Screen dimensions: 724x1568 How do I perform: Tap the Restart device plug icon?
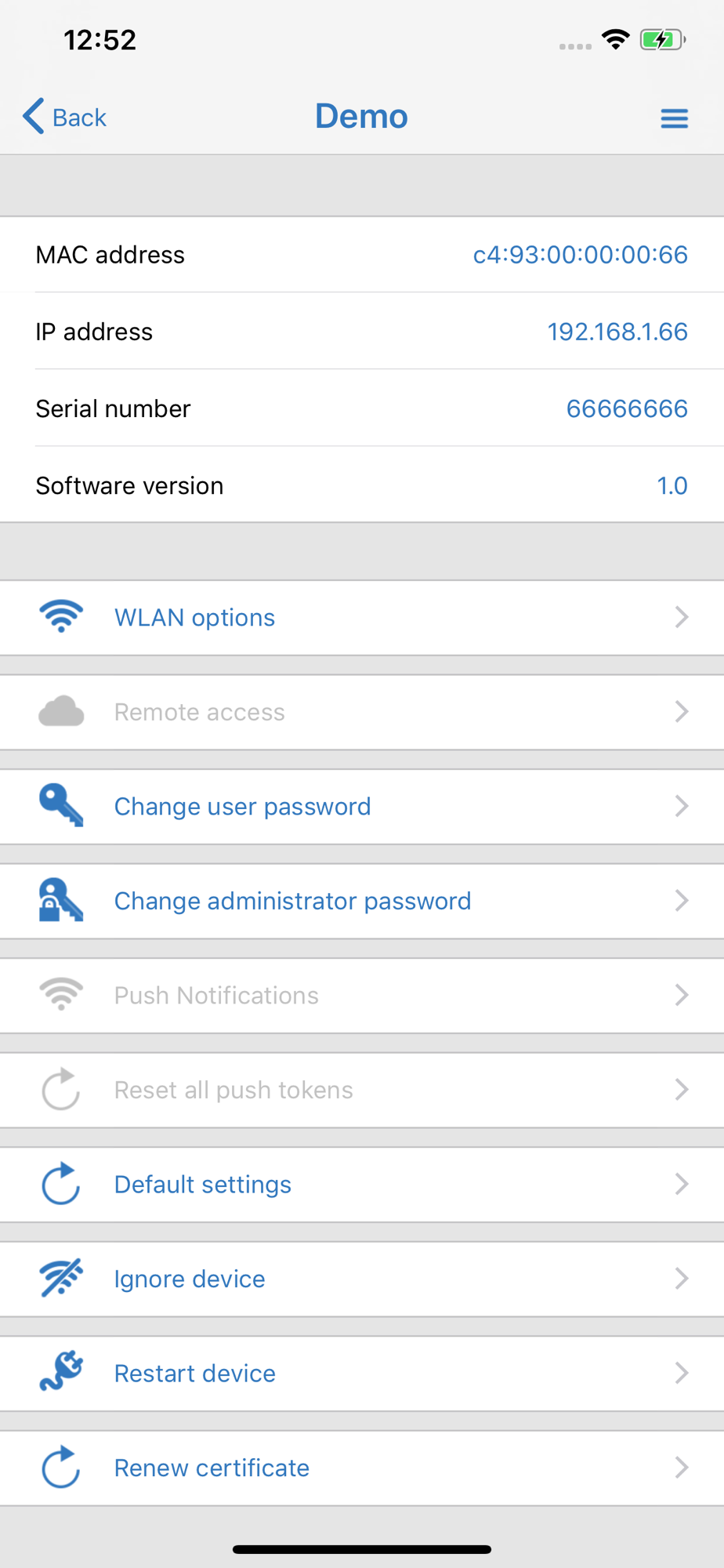[x=61, y=1373]
